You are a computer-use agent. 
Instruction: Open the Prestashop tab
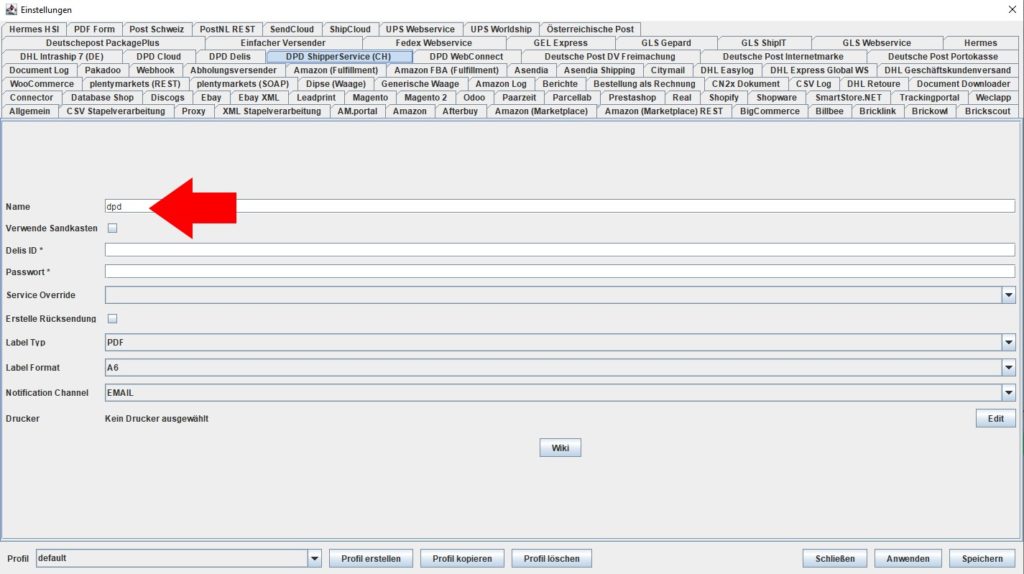point(632,98)
